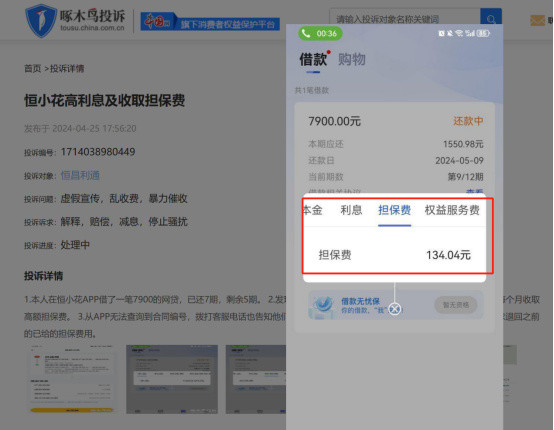Switch to the 利息 tab
This screenshot has width=554, height=430.
click(x=351, y=210)
